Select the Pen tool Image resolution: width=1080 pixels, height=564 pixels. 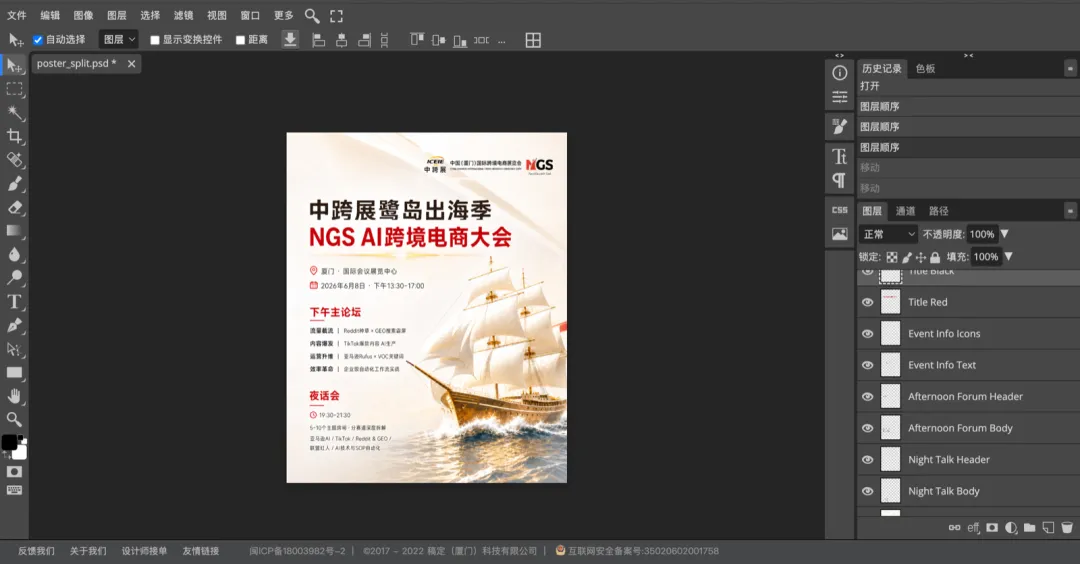coord(14,325)
